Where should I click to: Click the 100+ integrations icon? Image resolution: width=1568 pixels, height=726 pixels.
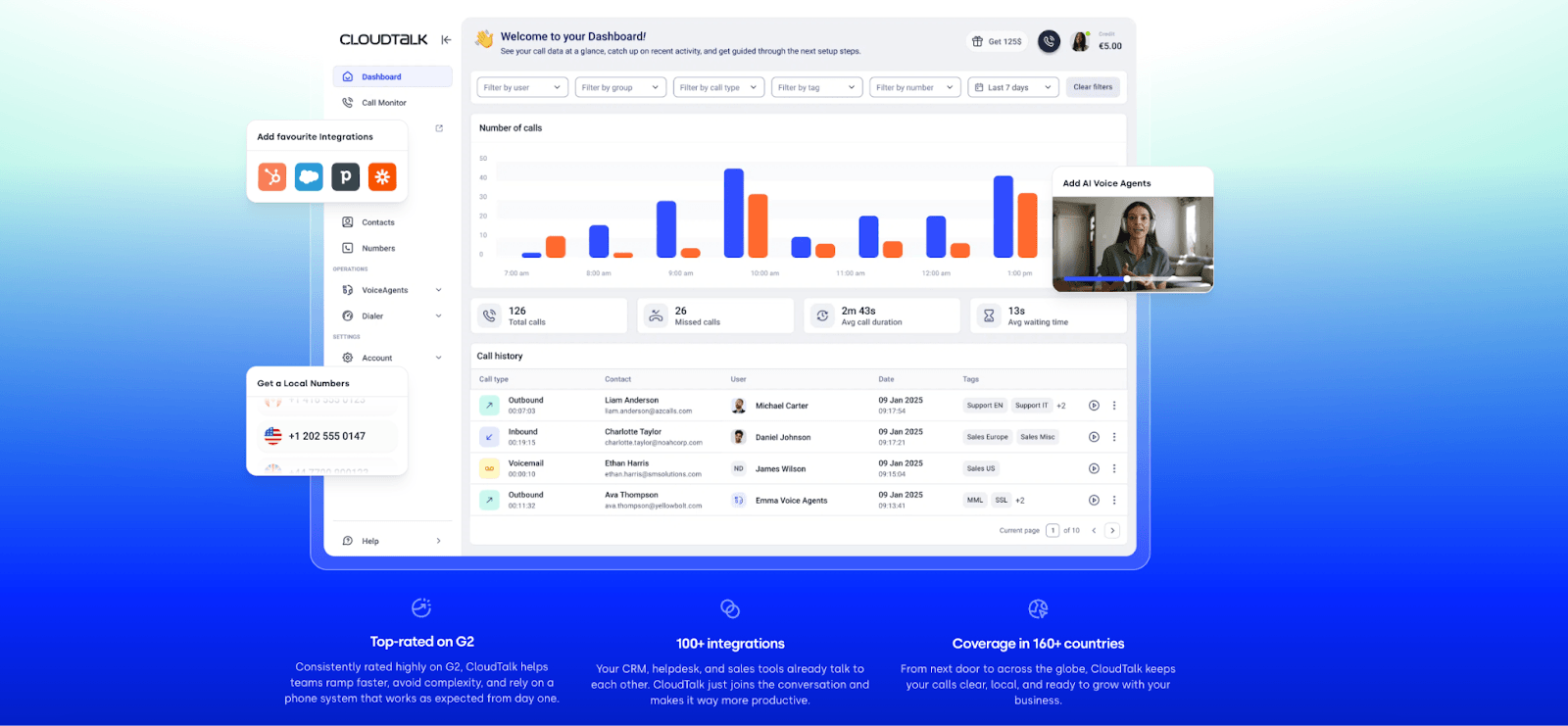click(x=730, y=608)
